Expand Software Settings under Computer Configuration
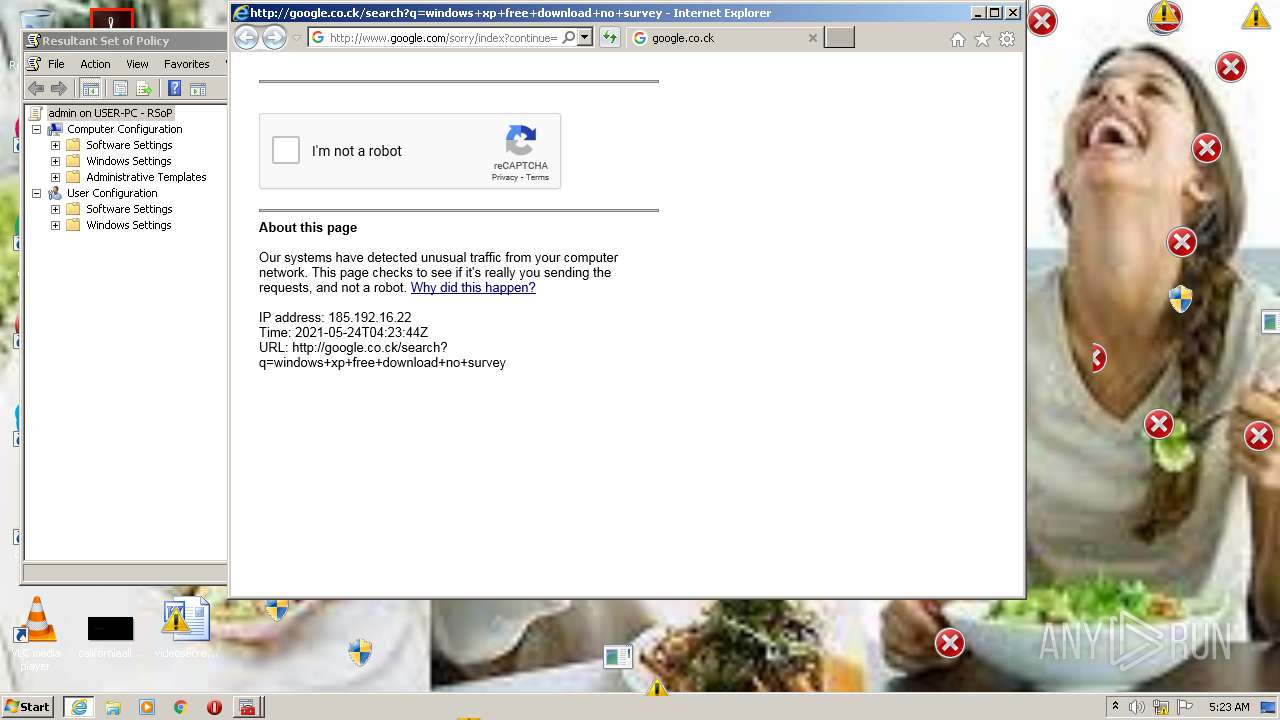This screenshot has height=720, width=1280. [55, 145]
